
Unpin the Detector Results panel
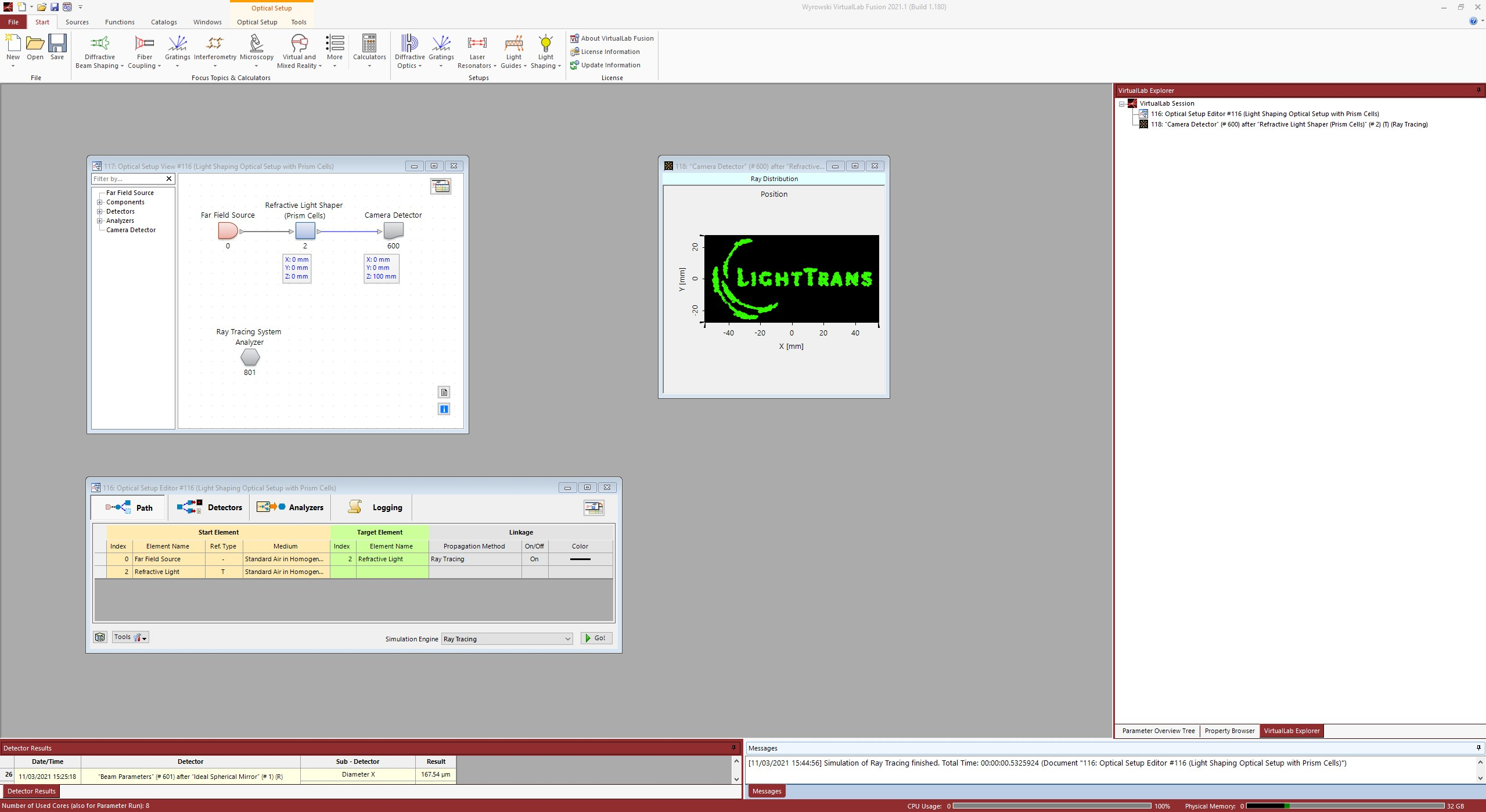(x=733, y=748)
